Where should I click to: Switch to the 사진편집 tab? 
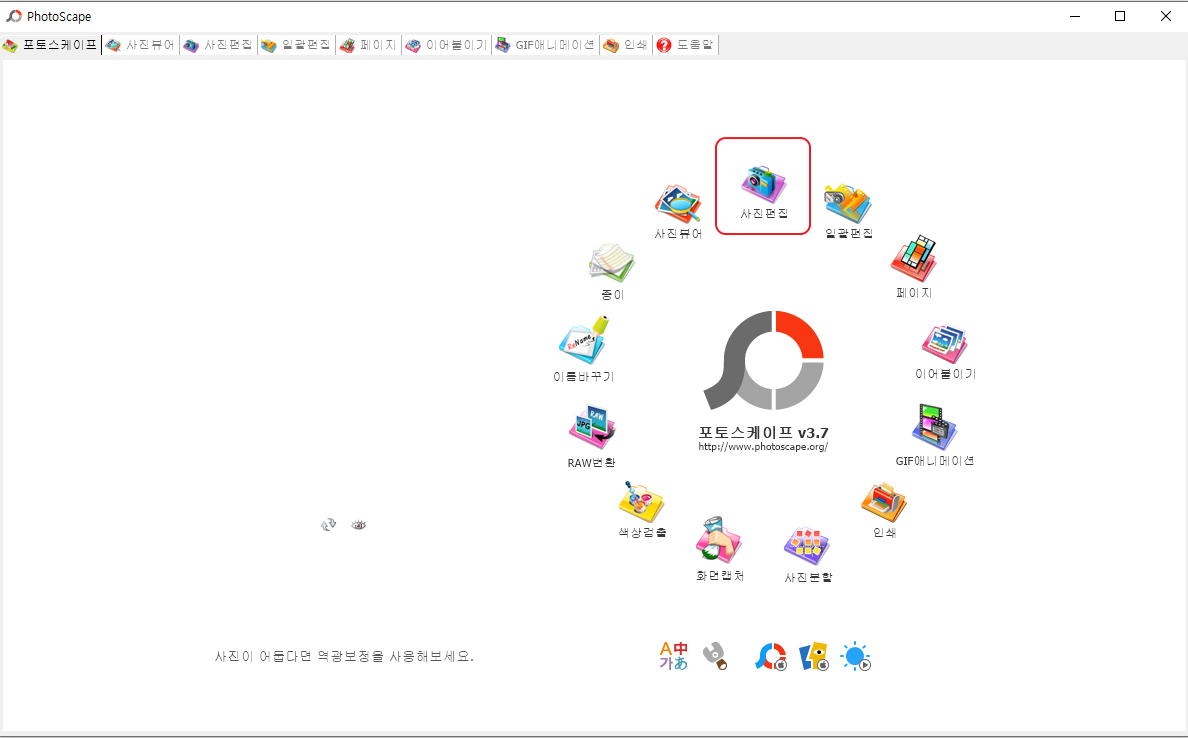pos(218,45)
